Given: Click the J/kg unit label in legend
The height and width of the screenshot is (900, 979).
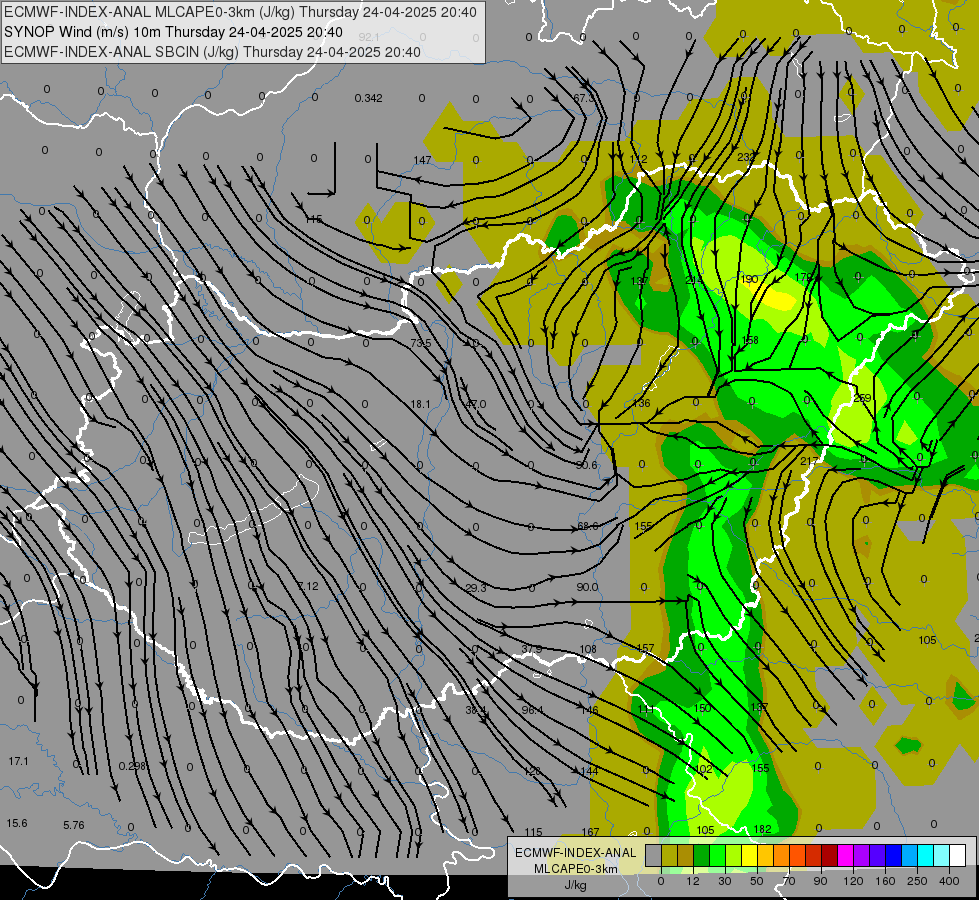Looking at the screenshot, I should (576, 885).
